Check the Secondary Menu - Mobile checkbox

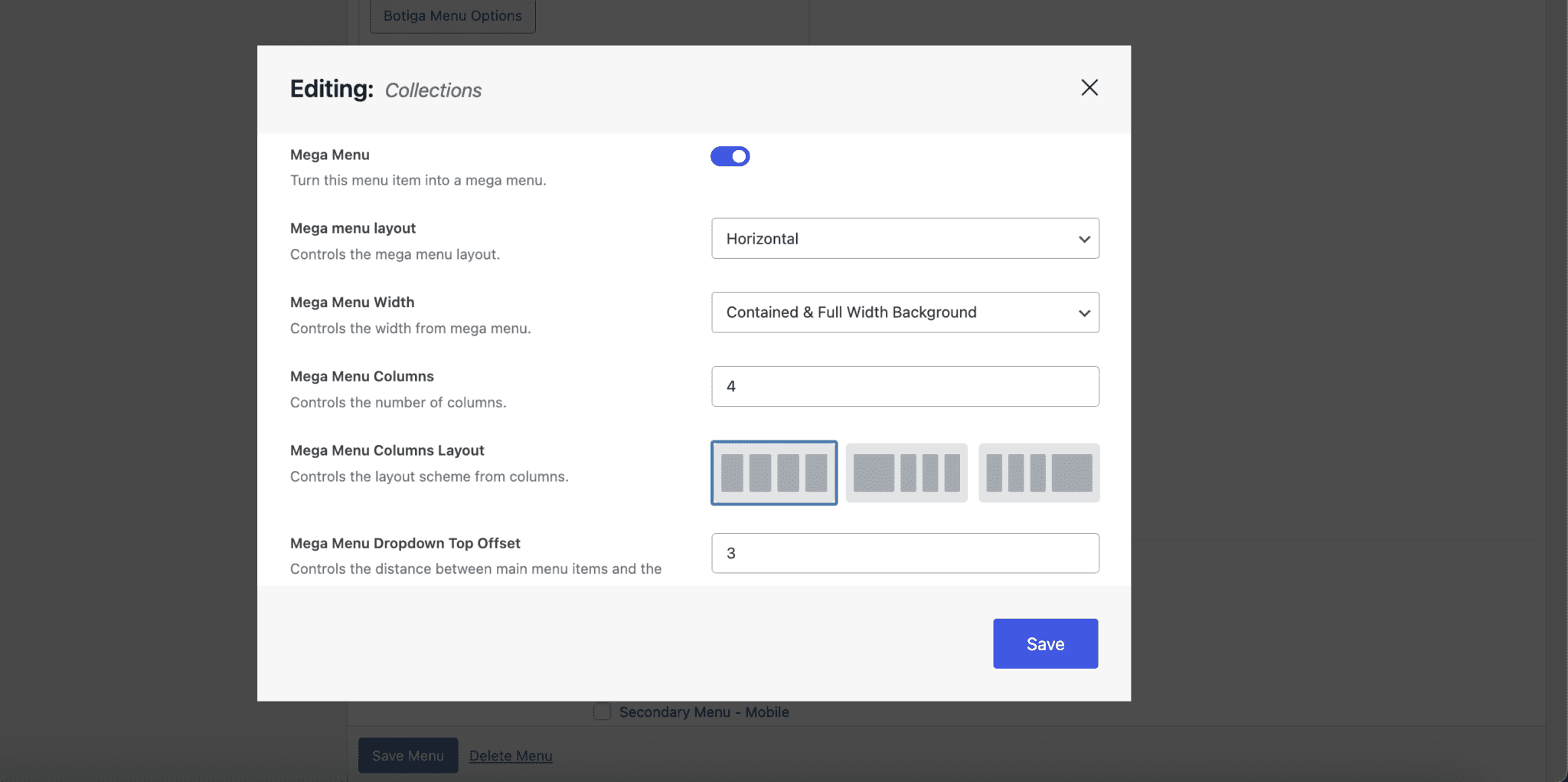(603, 712)
